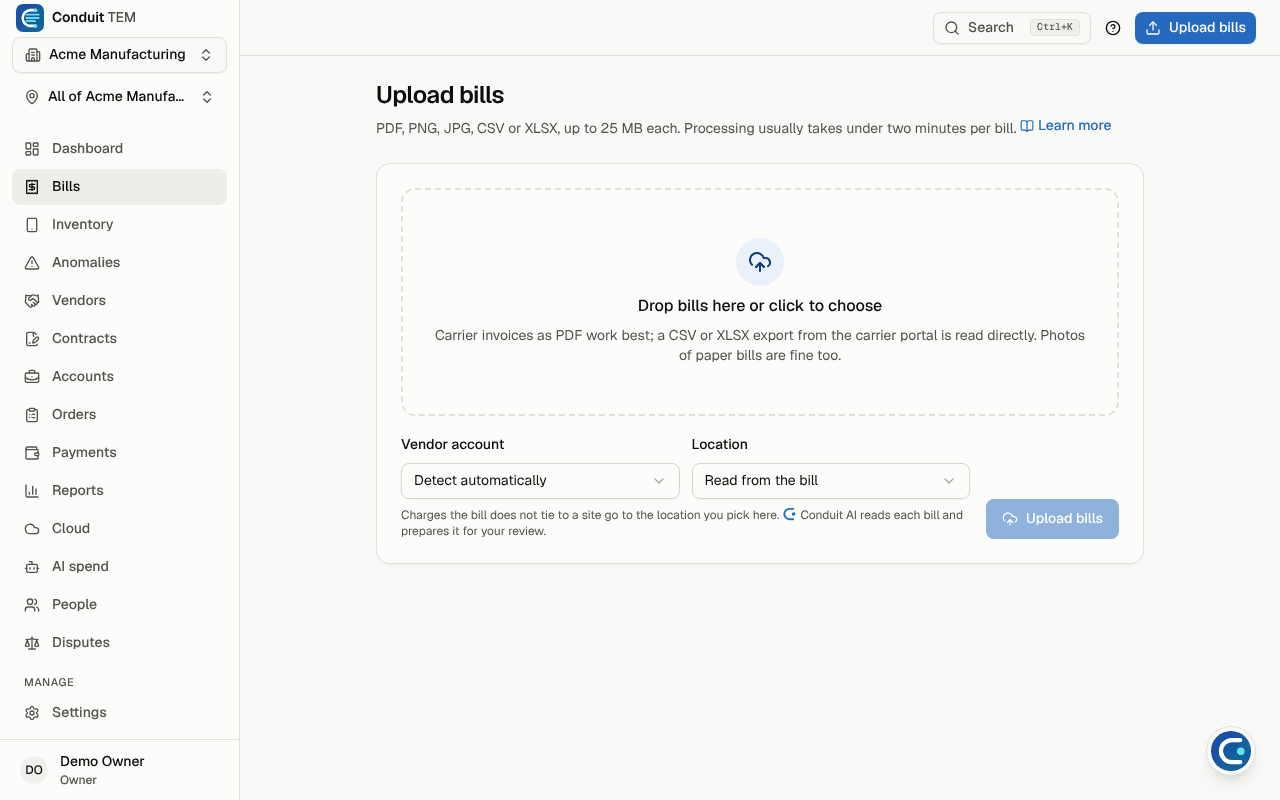1280x800 pixels.
Task: Expand the All of Acme Manufa... location selector
Action: click(x=119, y=97)
